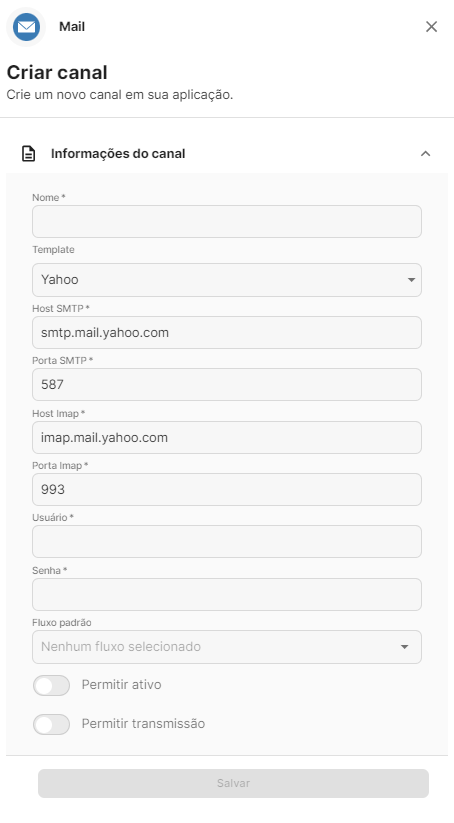
Task: Enable the Permitir ativo toggle
Action: coord(51,685)
